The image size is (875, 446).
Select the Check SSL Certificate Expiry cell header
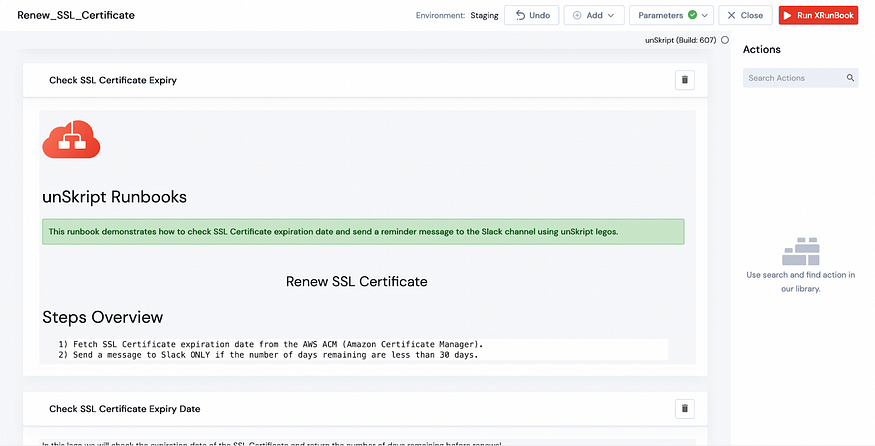366,80
